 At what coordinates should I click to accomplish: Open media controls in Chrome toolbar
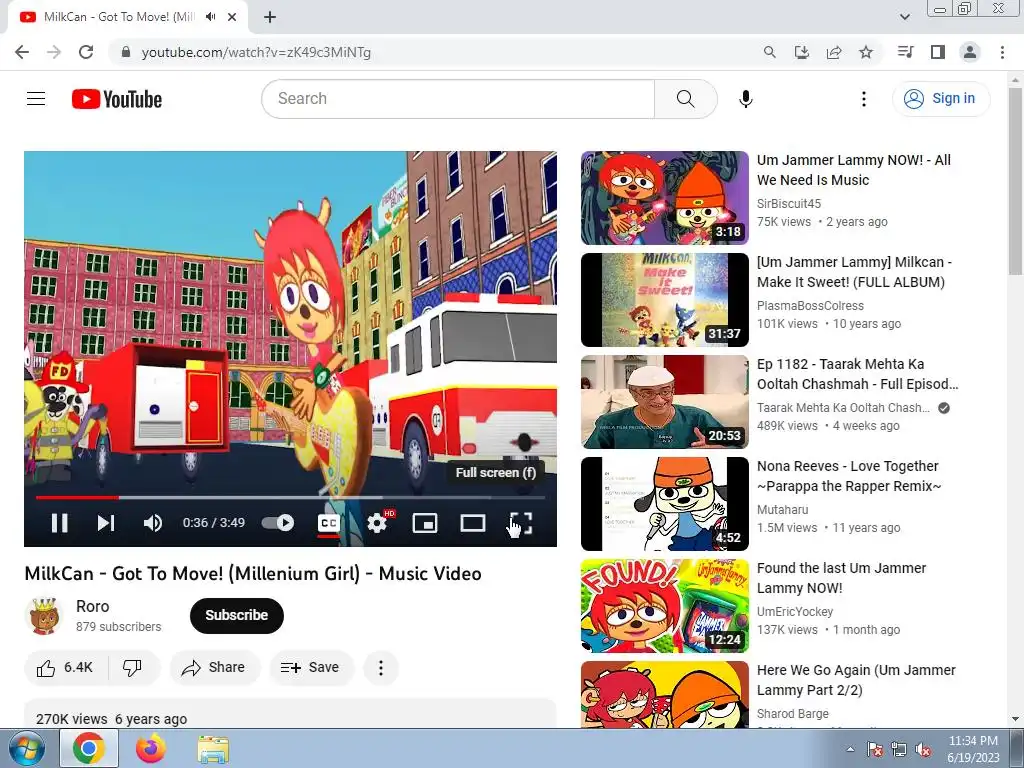[905, 52]
